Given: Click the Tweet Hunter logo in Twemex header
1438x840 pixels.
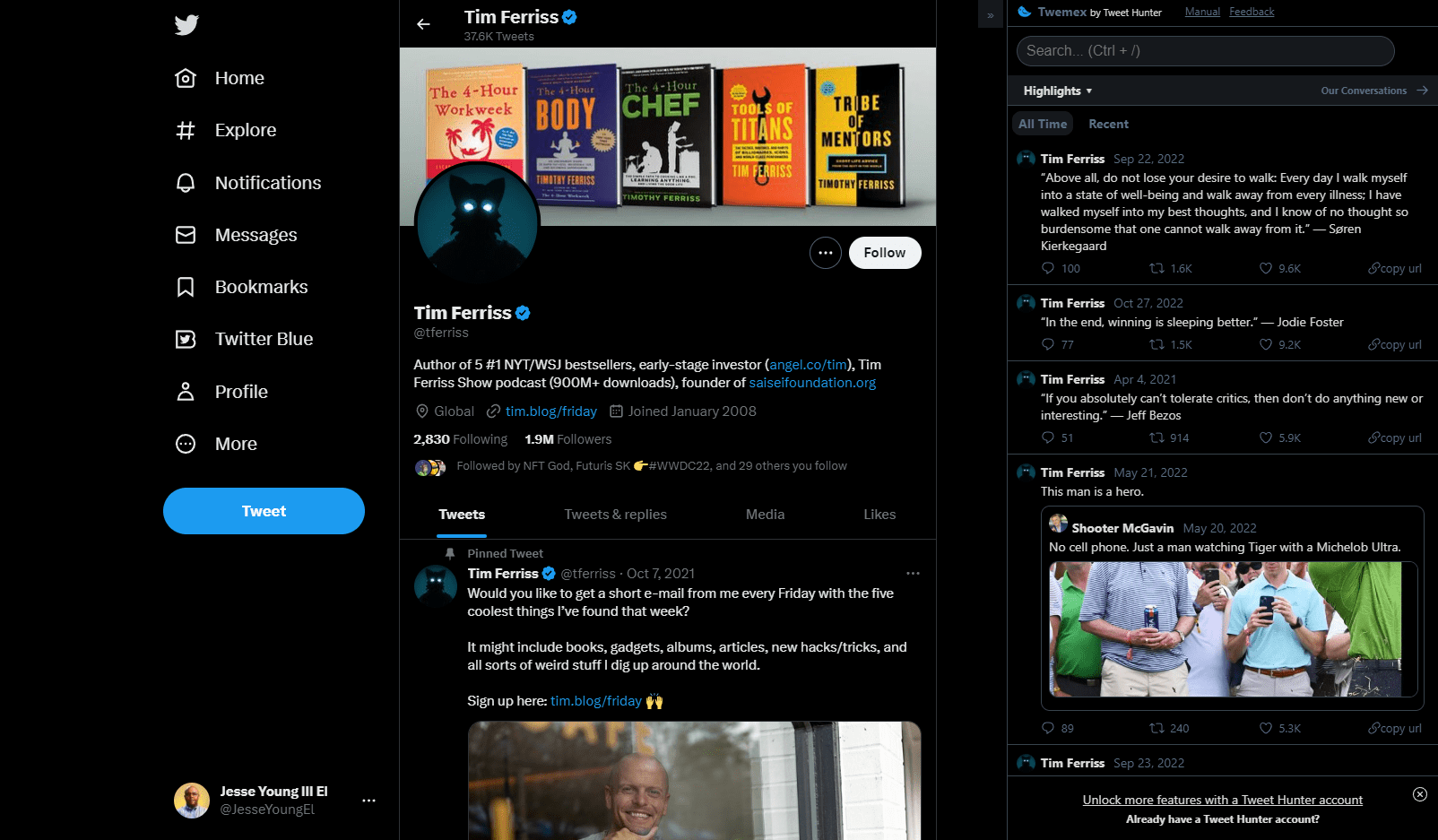Looking at the screenshot, I should [1025, 12].
